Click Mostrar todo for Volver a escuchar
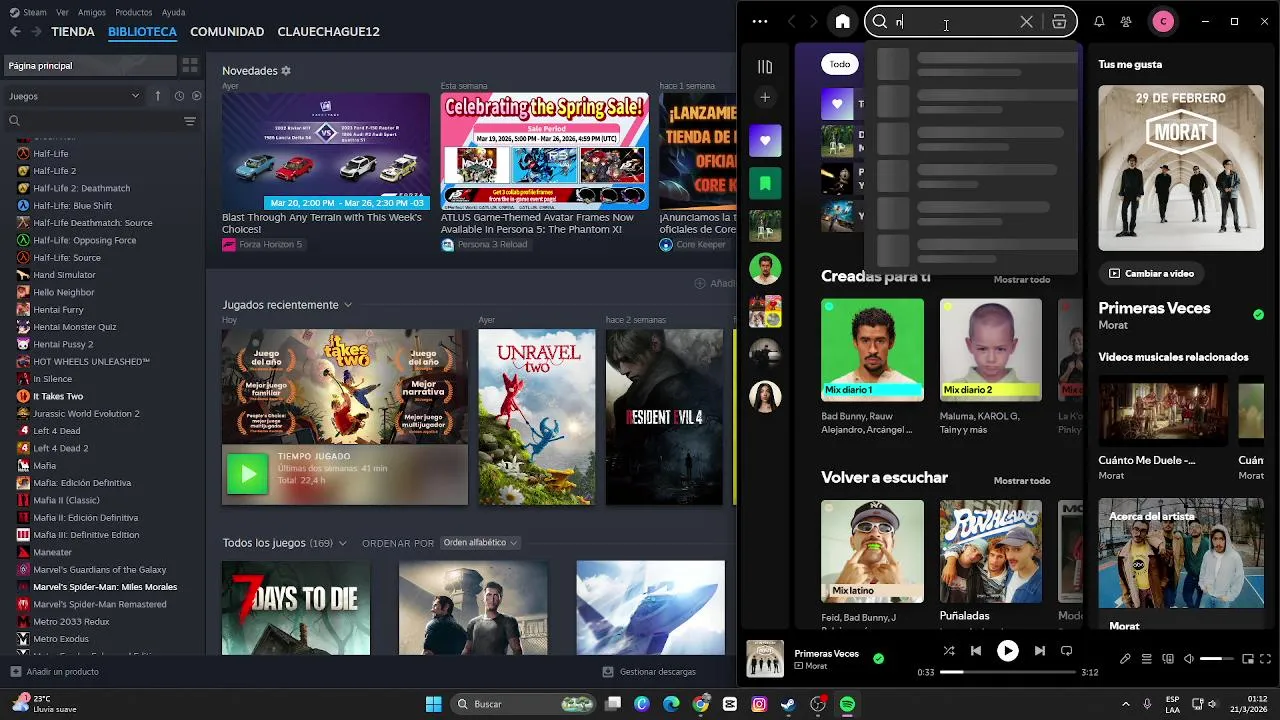 [1021, 480]
